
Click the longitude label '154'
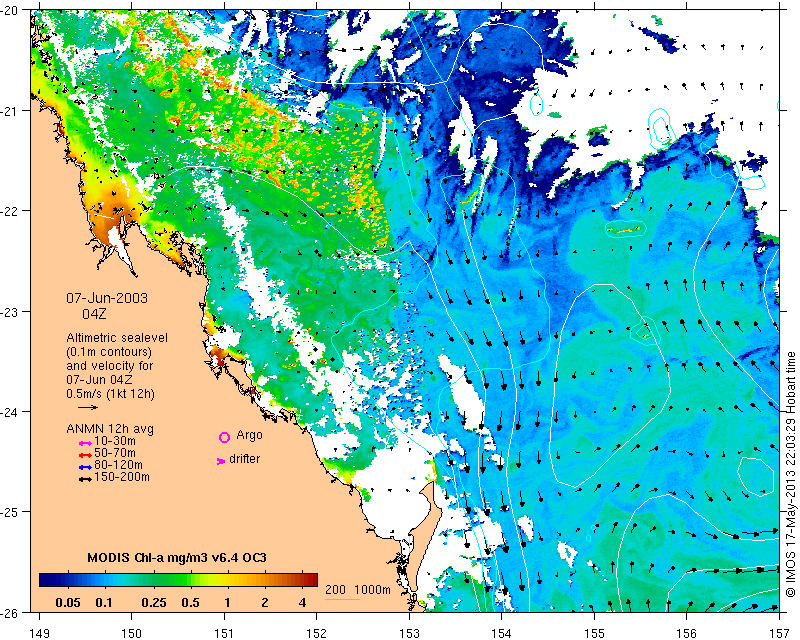pos(502,633)
